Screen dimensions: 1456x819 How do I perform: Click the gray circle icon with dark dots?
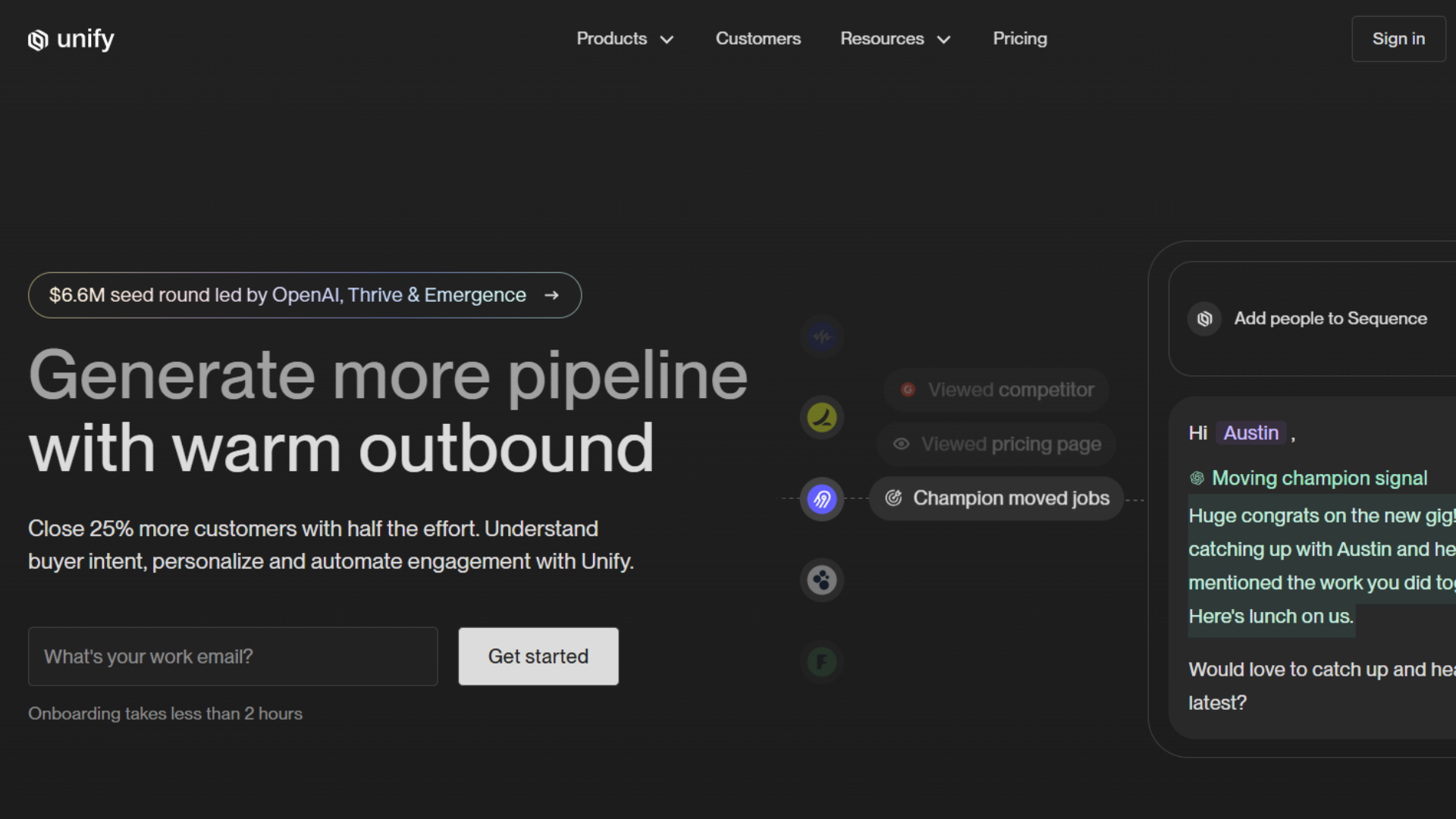[822, 580]
